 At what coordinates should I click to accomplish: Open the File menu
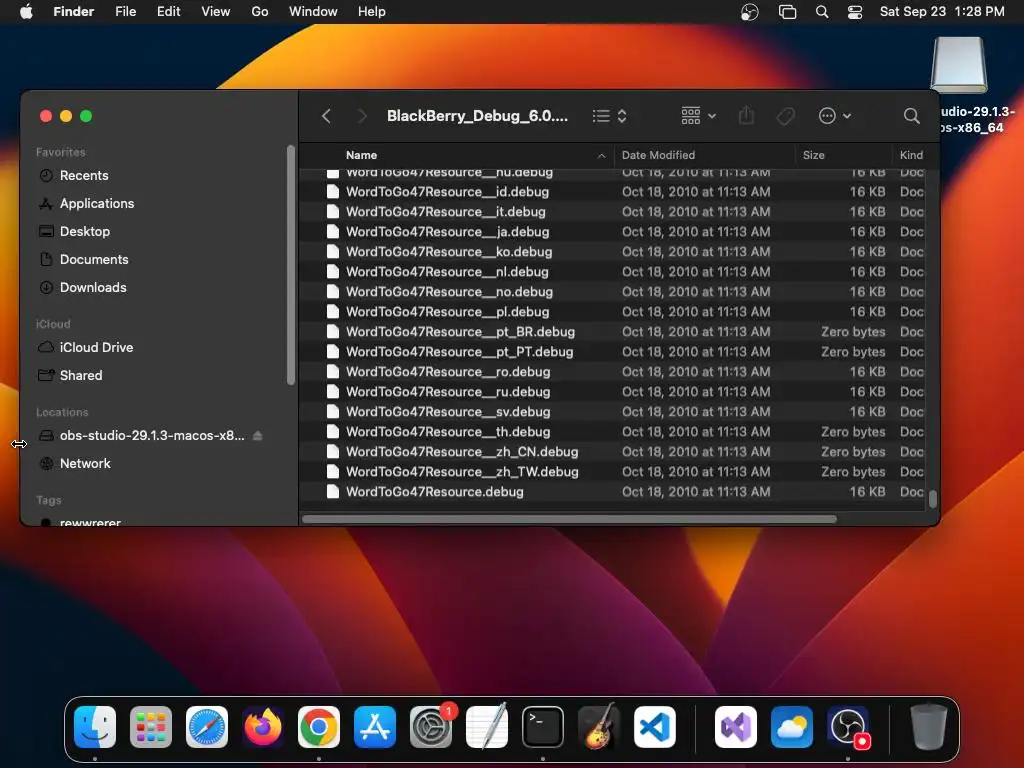point(125,12)
